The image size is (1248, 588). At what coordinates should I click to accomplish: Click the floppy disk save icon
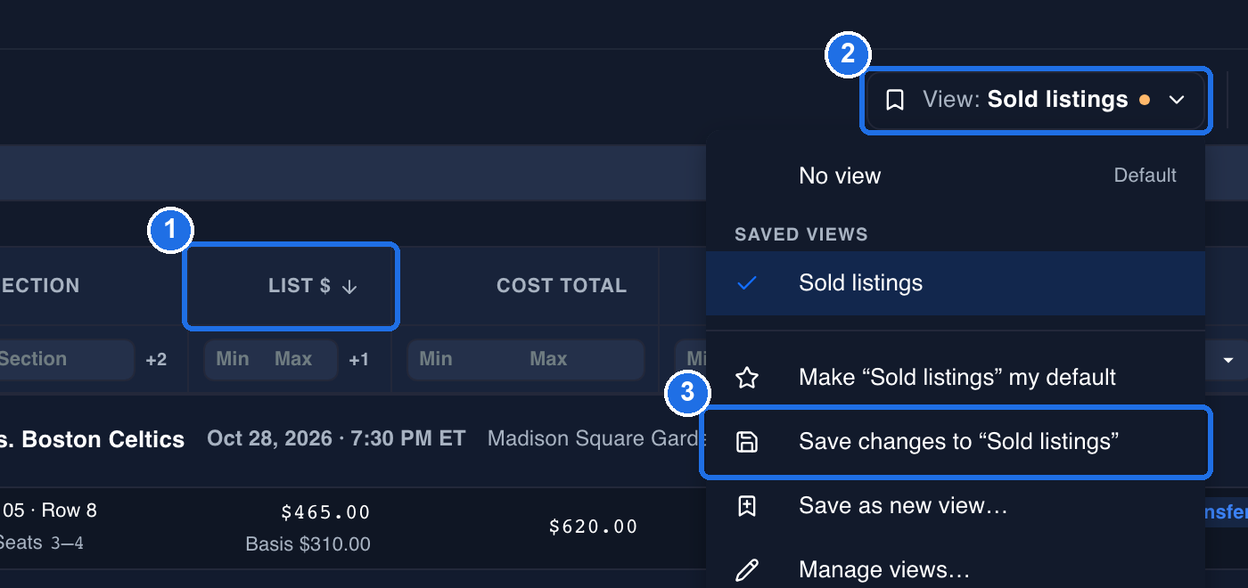tap(747, 441)
